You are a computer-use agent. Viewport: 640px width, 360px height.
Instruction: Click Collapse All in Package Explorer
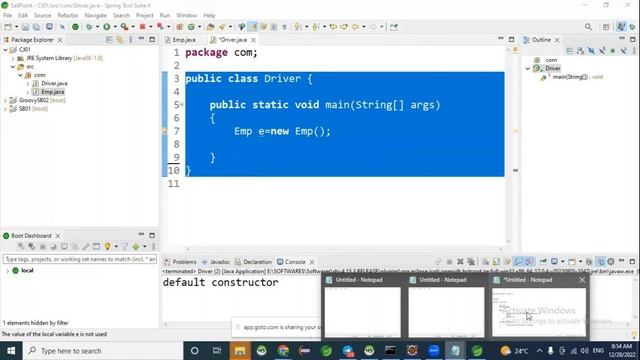[x=109, y=40]
